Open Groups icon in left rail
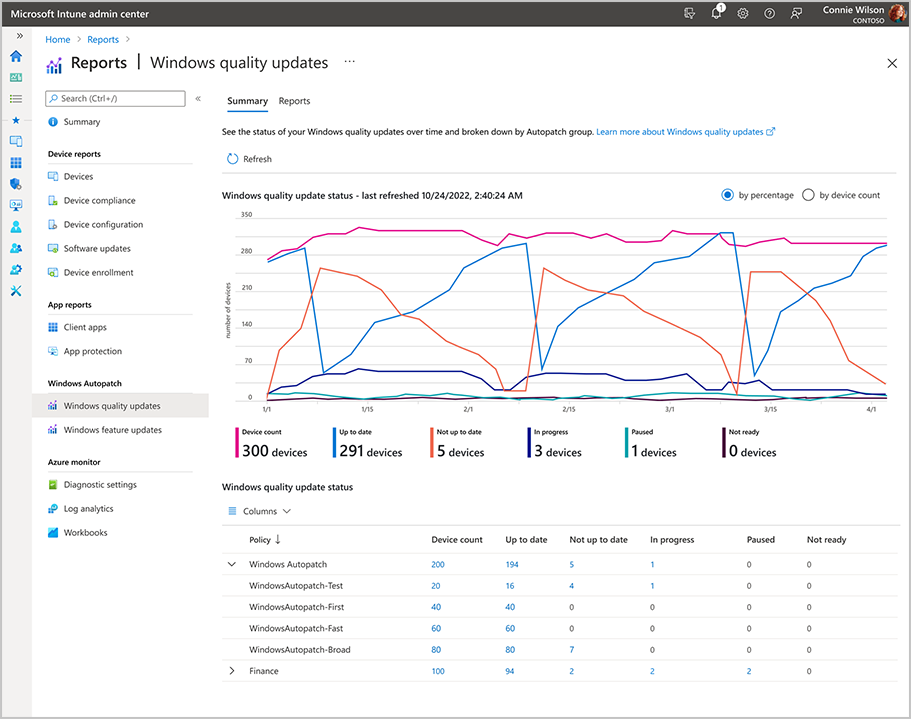 click(16, 248)
